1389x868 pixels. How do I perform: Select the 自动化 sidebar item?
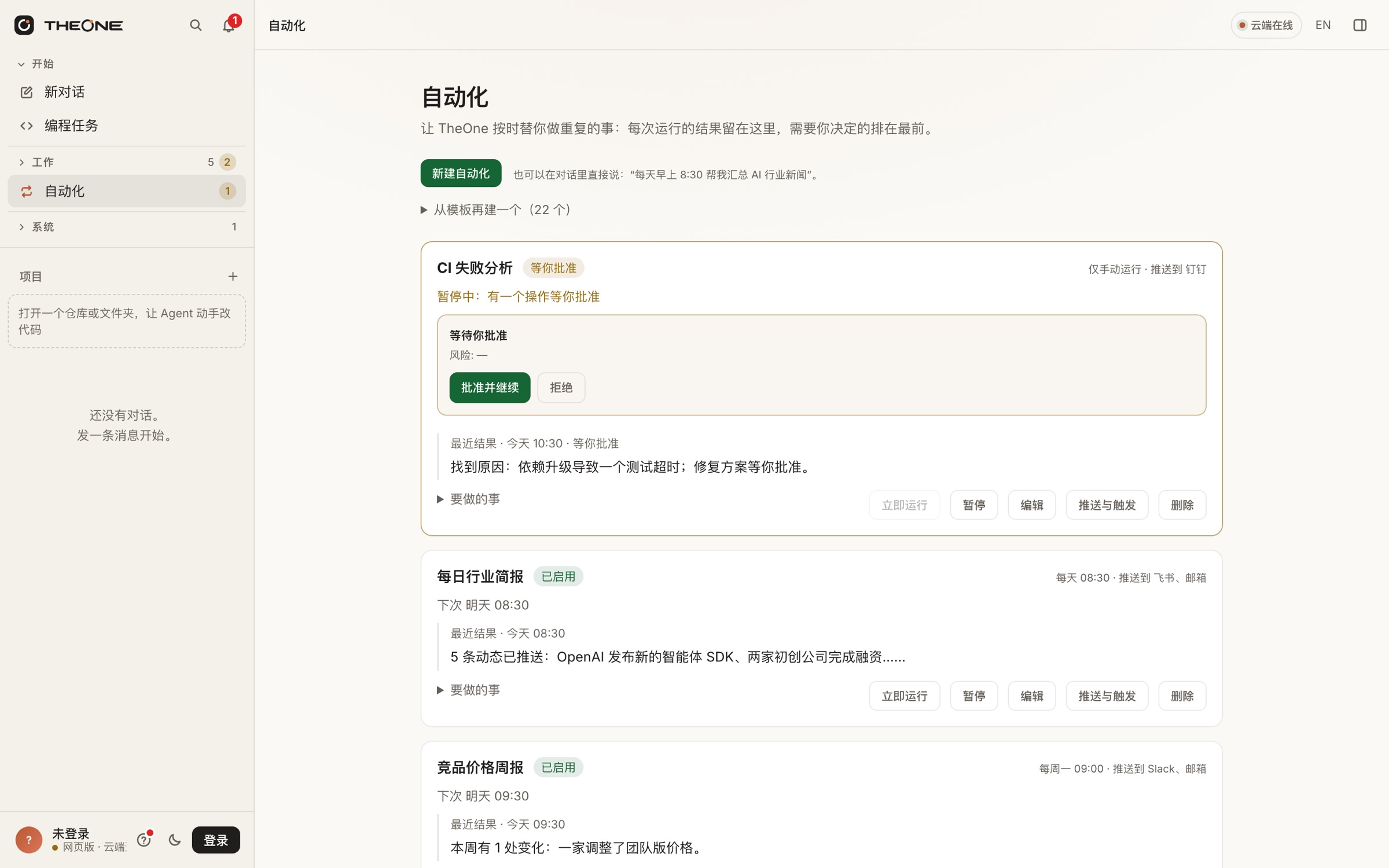point(127,191)
